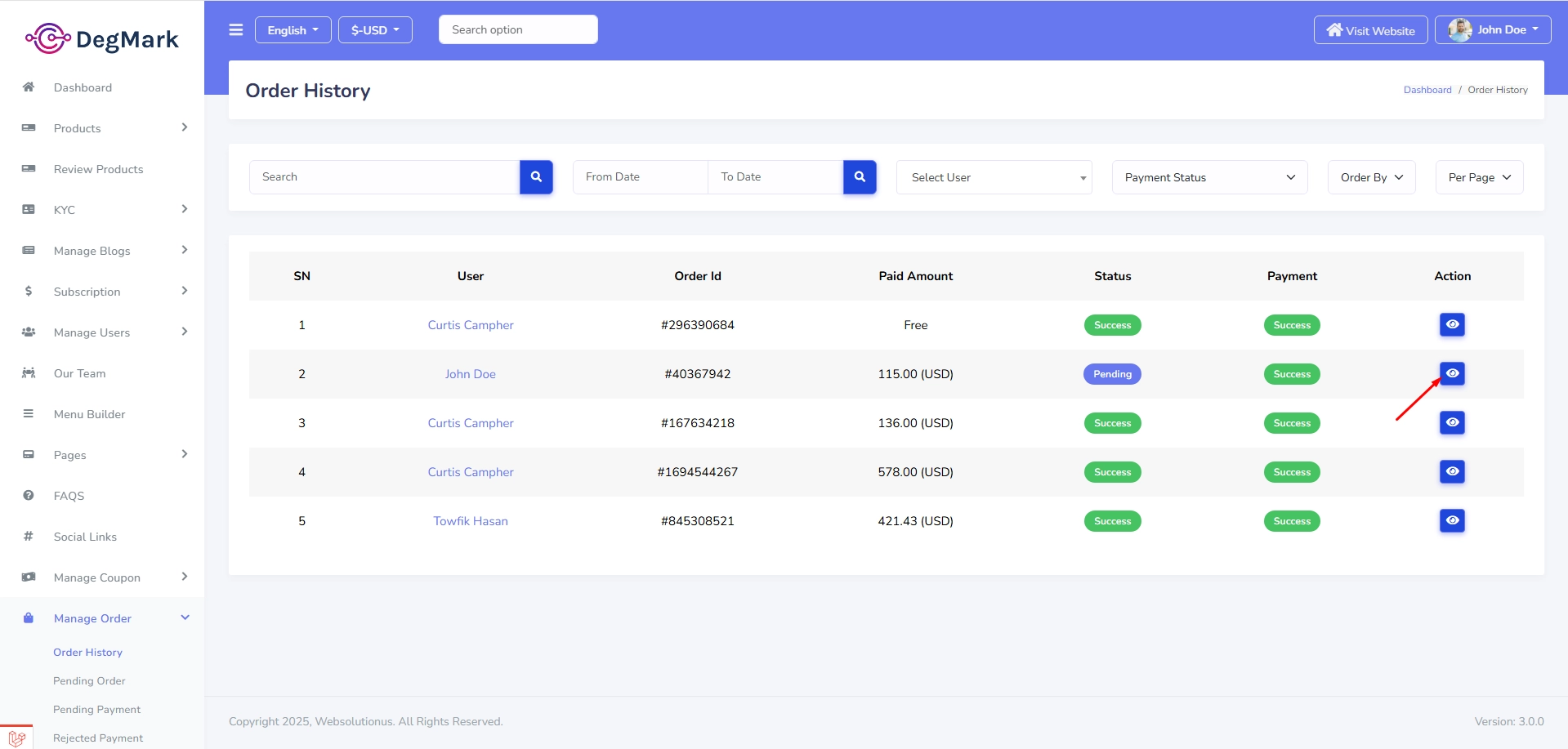Go to Pending Order submenu item
The height and width of the screenshot is (749, 1568).
(x=89, y=681)
